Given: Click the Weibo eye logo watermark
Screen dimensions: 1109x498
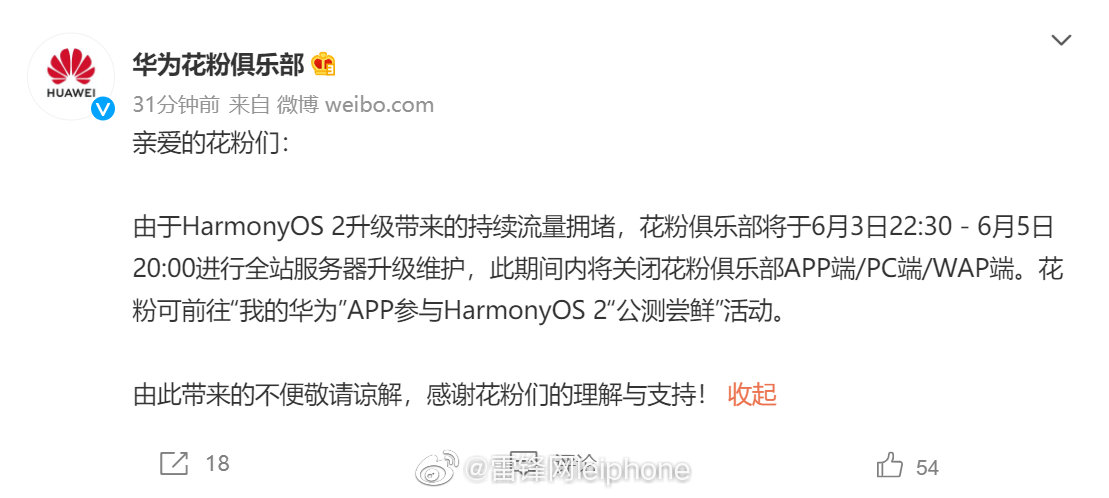Looking at the screenshot, I should pyautogui.click(x=436, y=469).
